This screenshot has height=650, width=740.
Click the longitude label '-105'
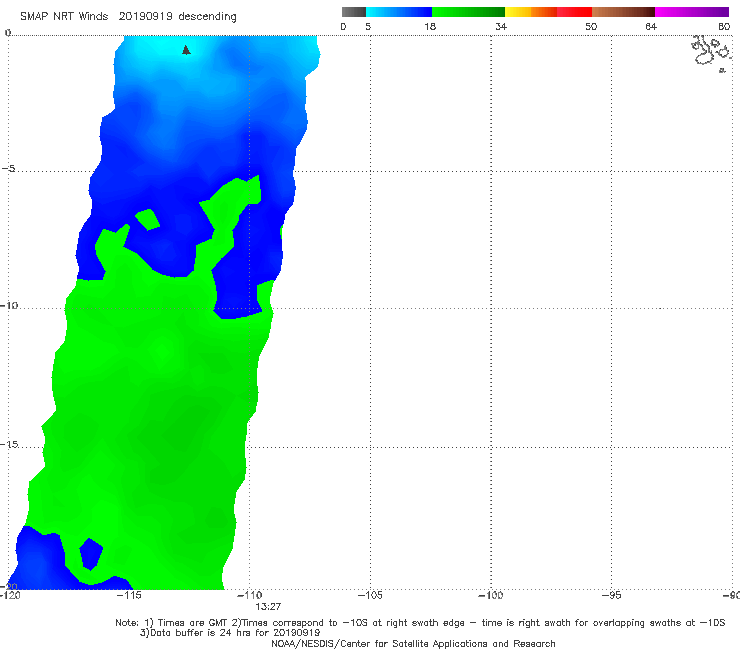[x=370, y=595]
